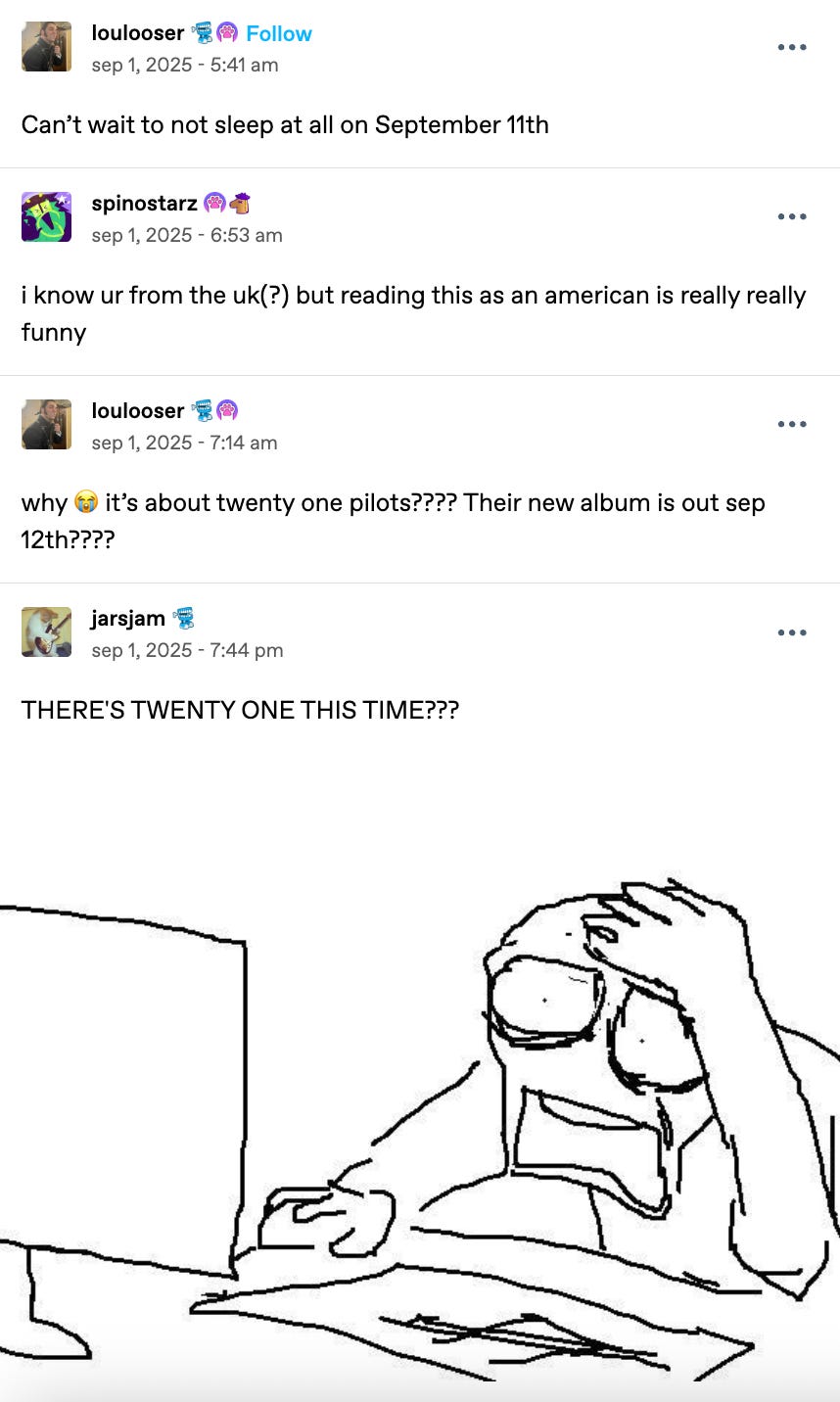Open the three-dot menu on the 7:14 am reply
The height and width of the screenshot is (1402, 840).
(x=792, y=424)
